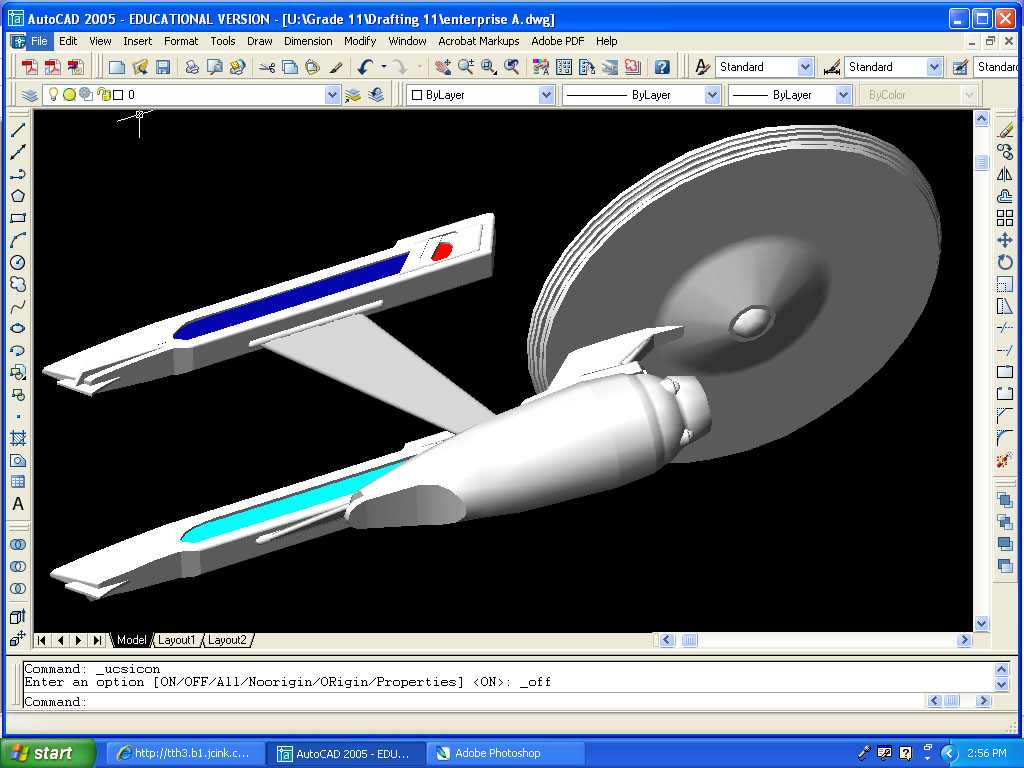
Task: Open the layer list dropdown
Action: point(333,95)
